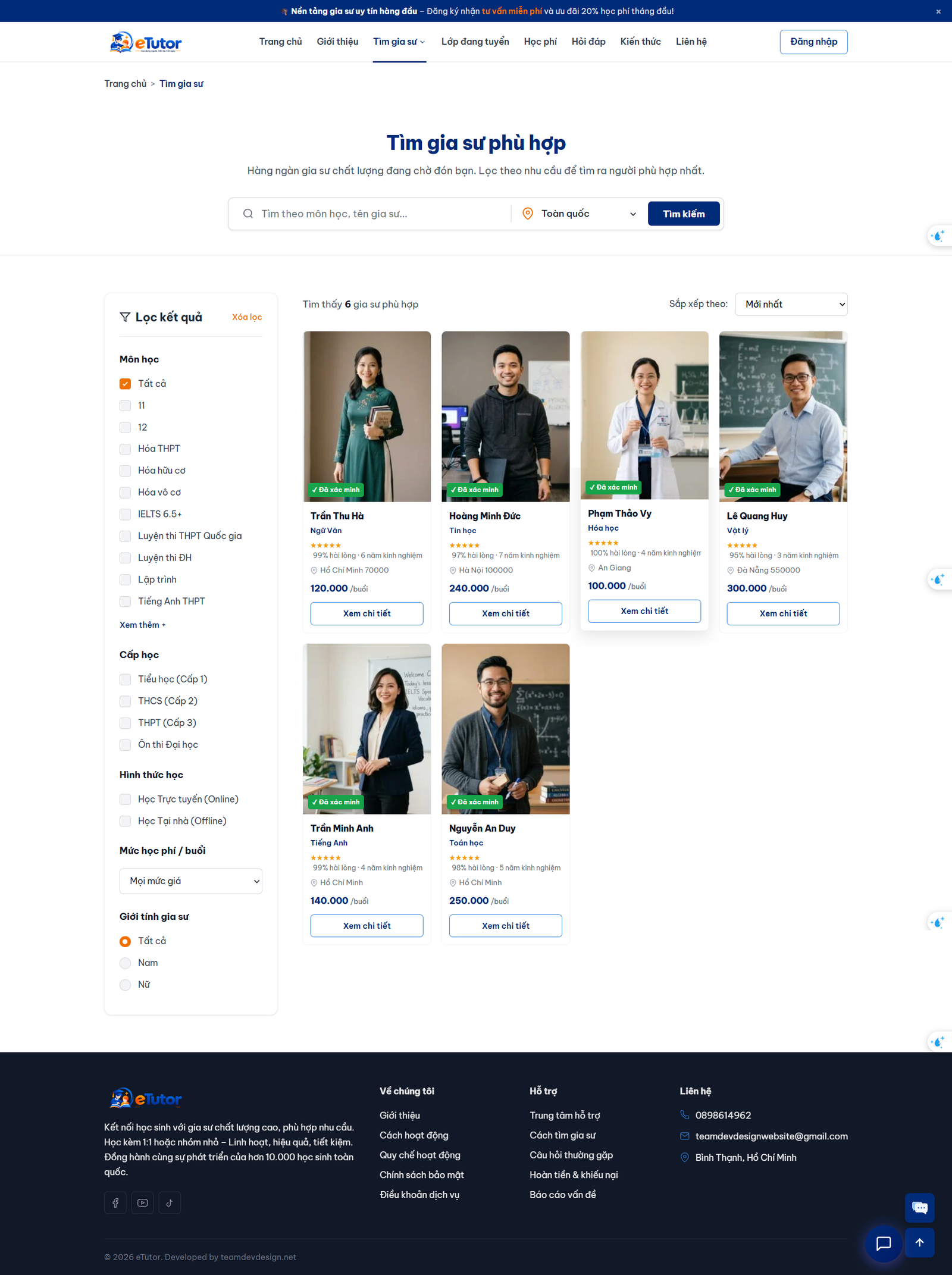The image size is (952, 1275).
Task: Go to Trang chủ in navigation
Action: click(280, 42)
